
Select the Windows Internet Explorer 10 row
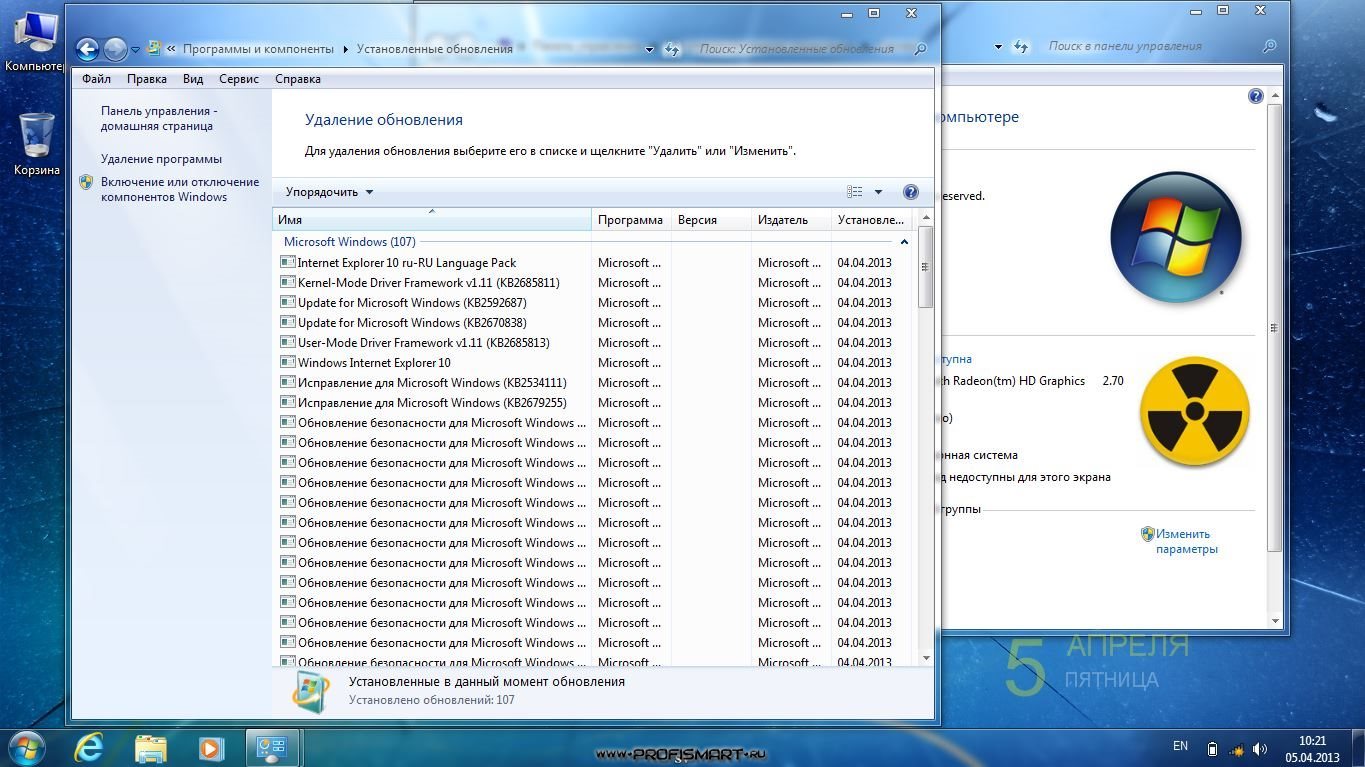(594, 363)
